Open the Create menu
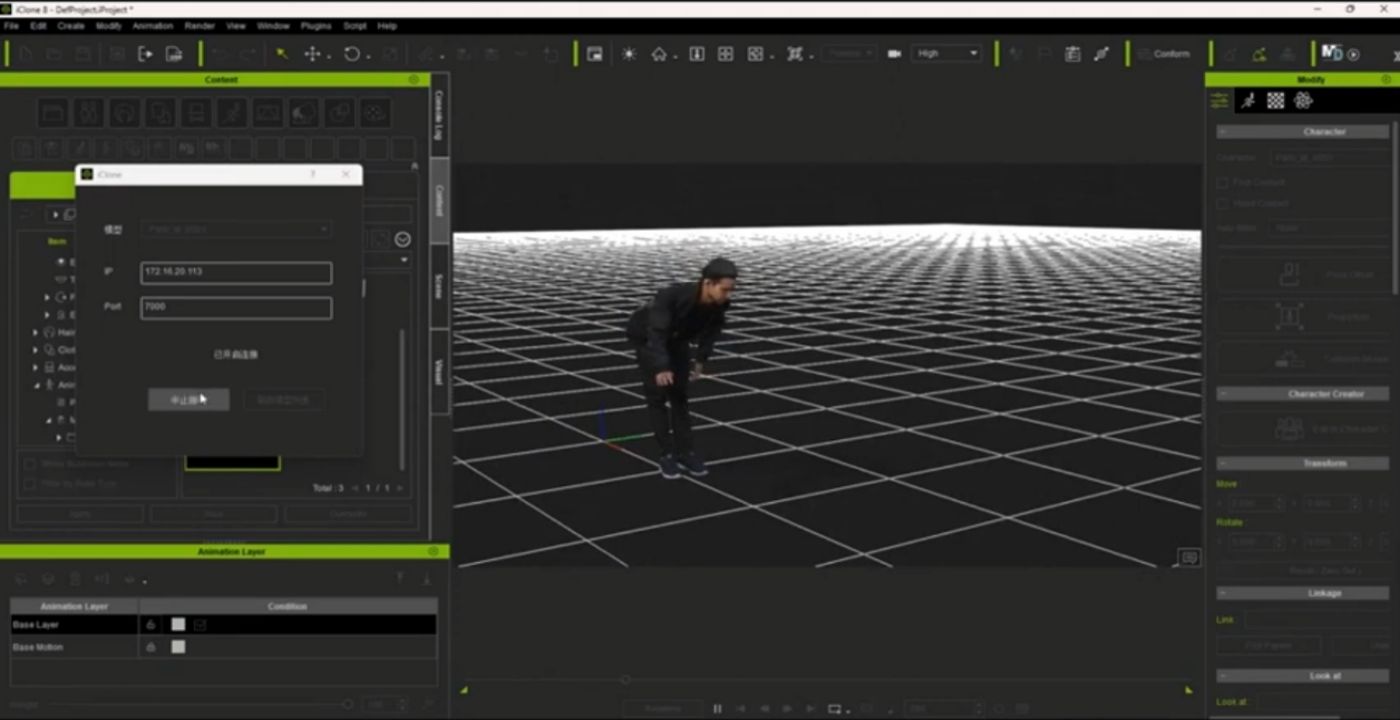This screenshot has height=720, width=1400. point(71,26)
